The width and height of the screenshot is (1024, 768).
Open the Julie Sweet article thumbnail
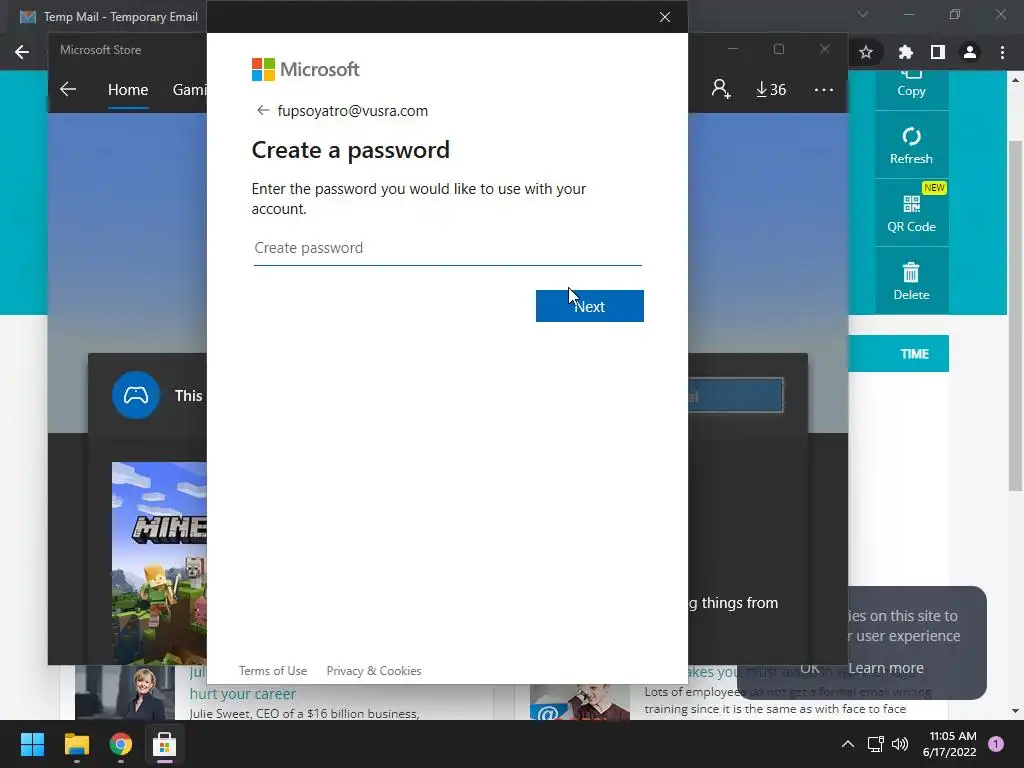click(x=125, y=692)
